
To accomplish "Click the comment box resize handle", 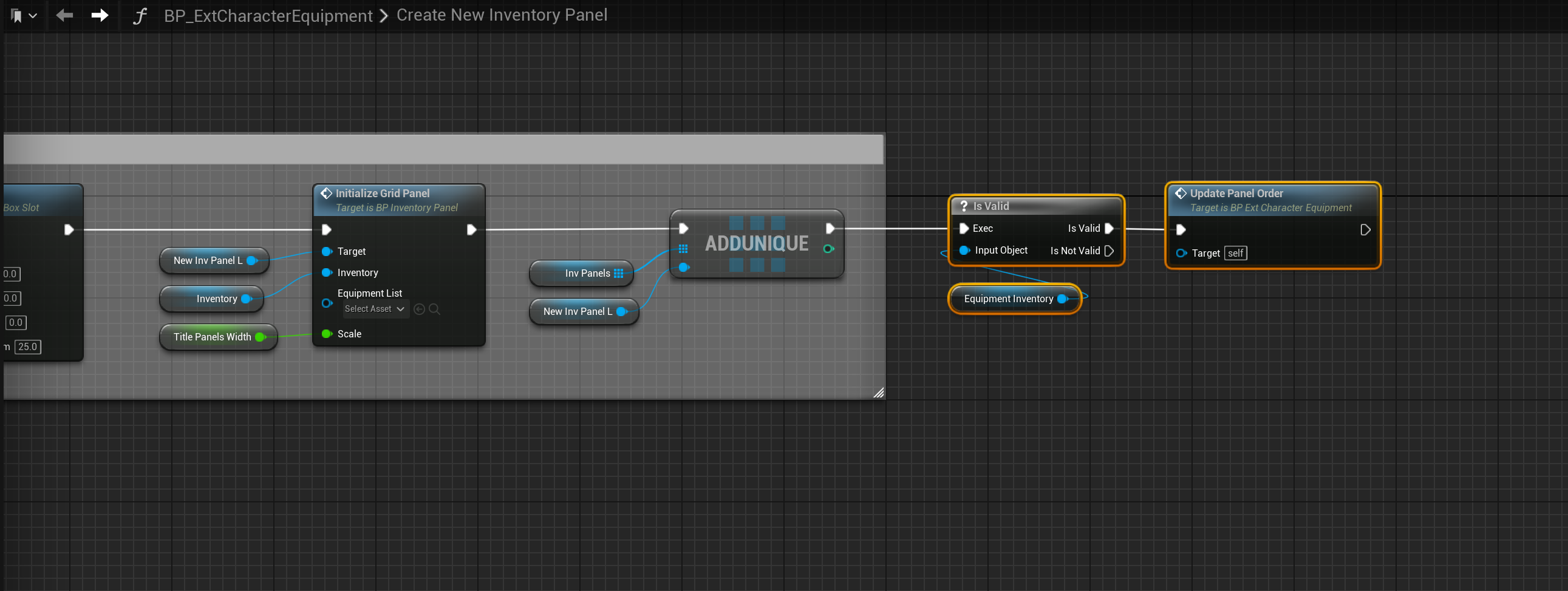I will pos(878,393).
